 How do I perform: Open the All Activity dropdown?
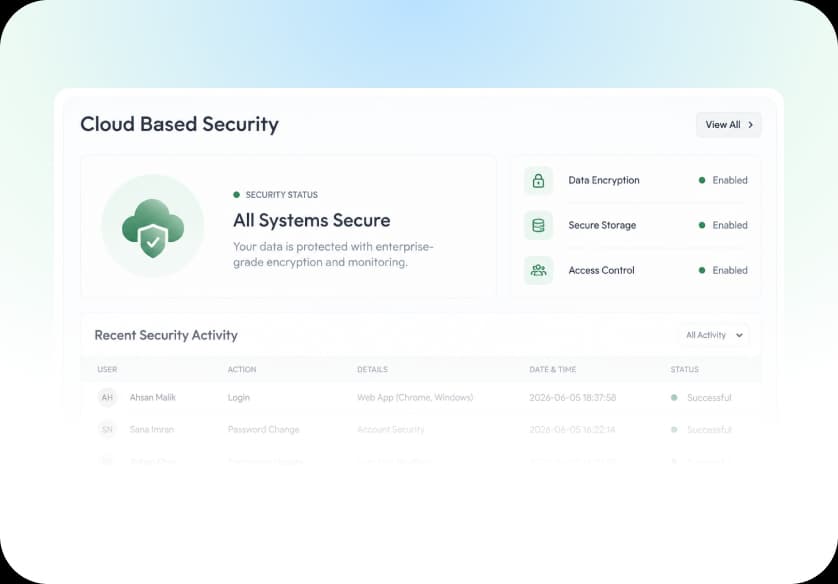click(715, 335)
